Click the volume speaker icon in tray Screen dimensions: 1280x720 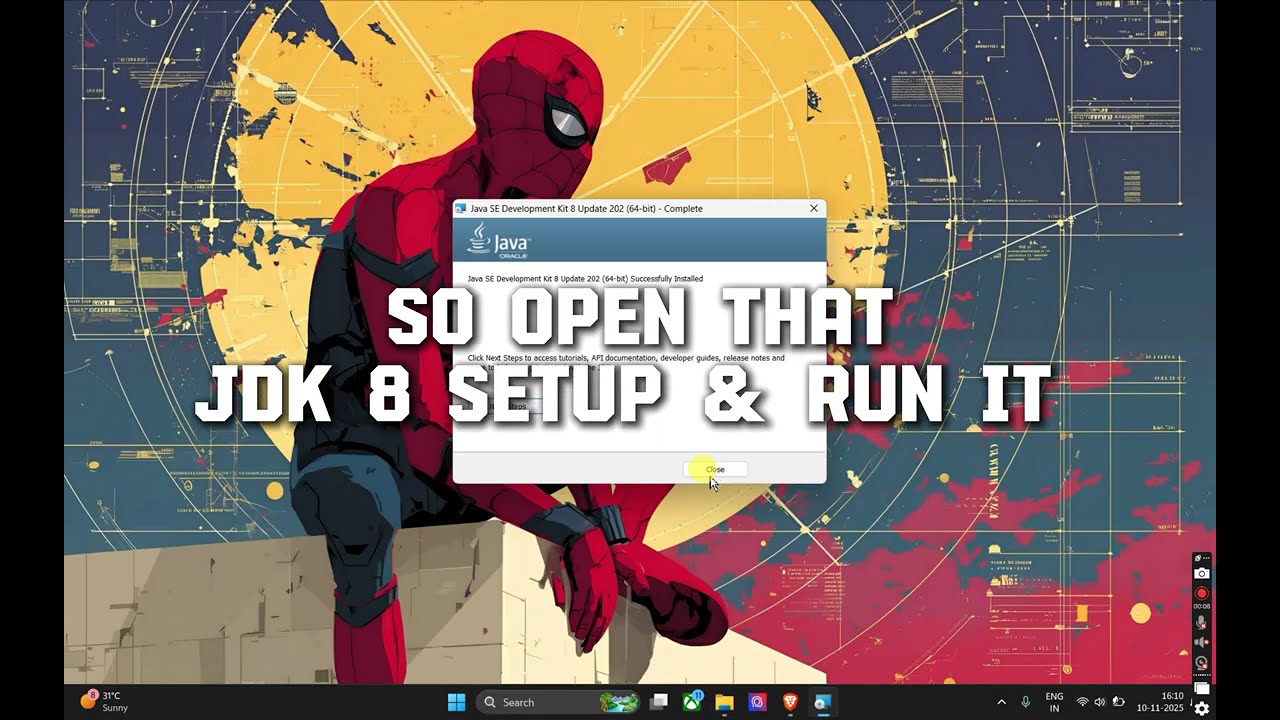(1100, 702)
